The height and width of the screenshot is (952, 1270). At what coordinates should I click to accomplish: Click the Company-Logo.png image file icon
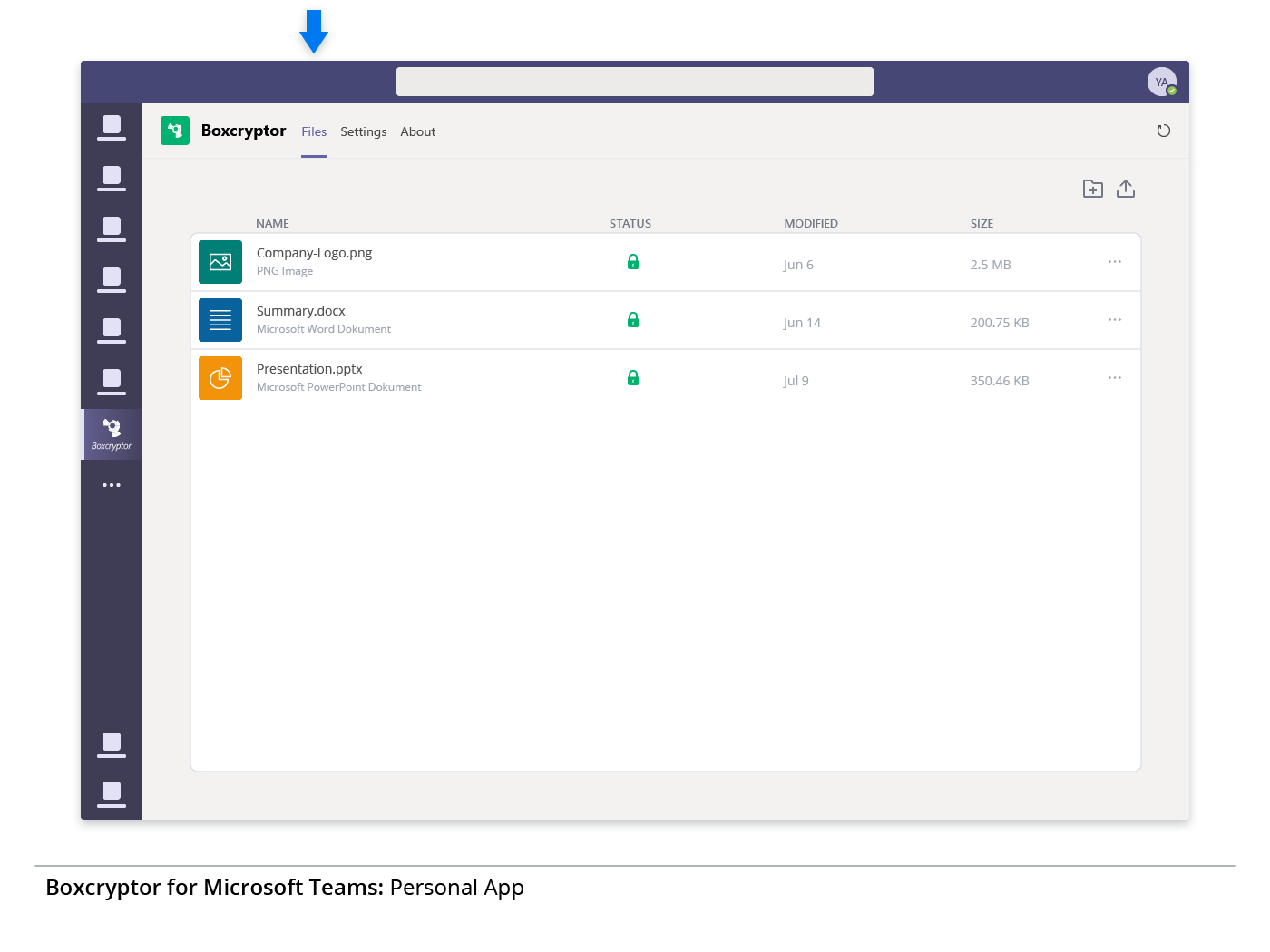pyautogui.click(x=220, y=262)
